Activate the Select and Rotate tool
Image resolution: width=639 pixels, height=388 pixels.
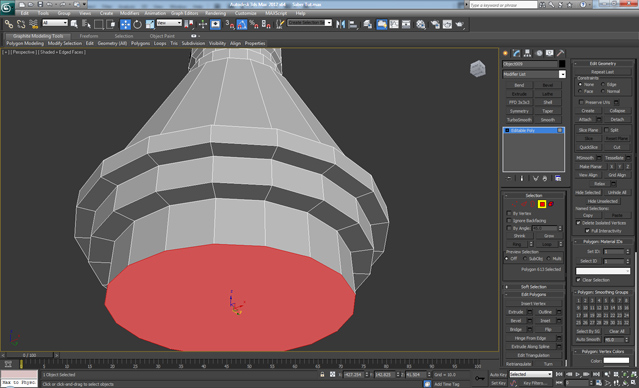tap(137, 24)
